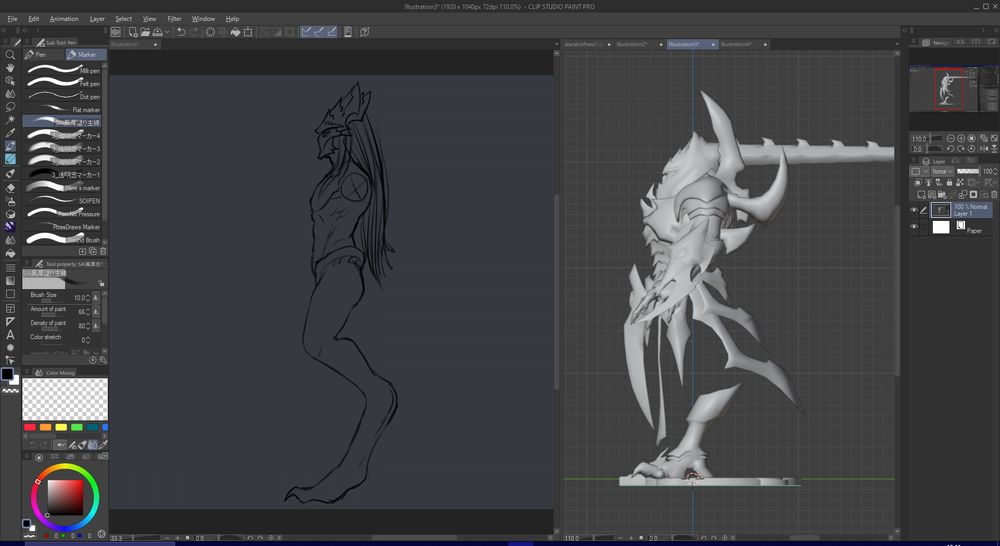Toggle visibility of Paper layer
The image size is (1000, 546).
pos(914,227)
